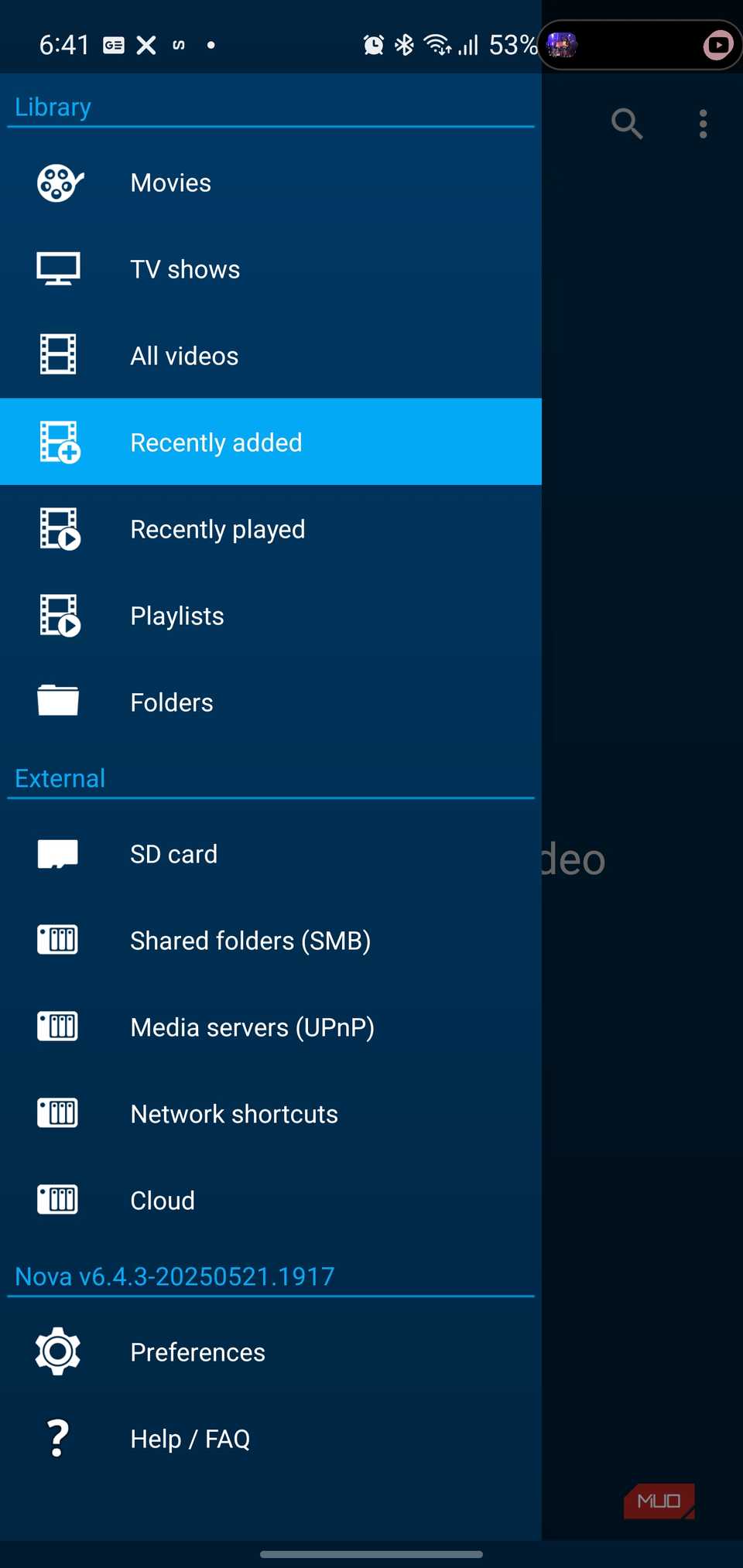
Task: Tap the Playlists filmstrip-play icon
Action: pyautogui.click(x=60, y=616)
